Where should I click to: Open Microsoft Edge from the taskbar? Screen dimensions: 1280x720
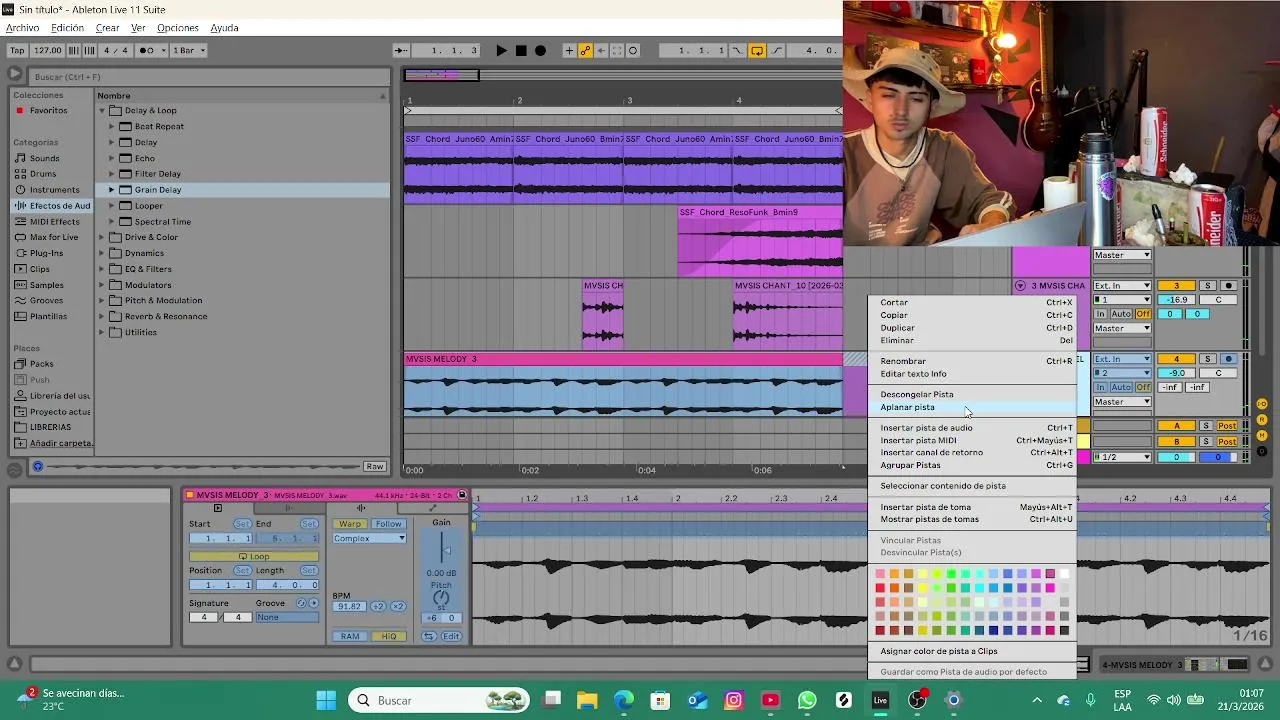(624, 700)
